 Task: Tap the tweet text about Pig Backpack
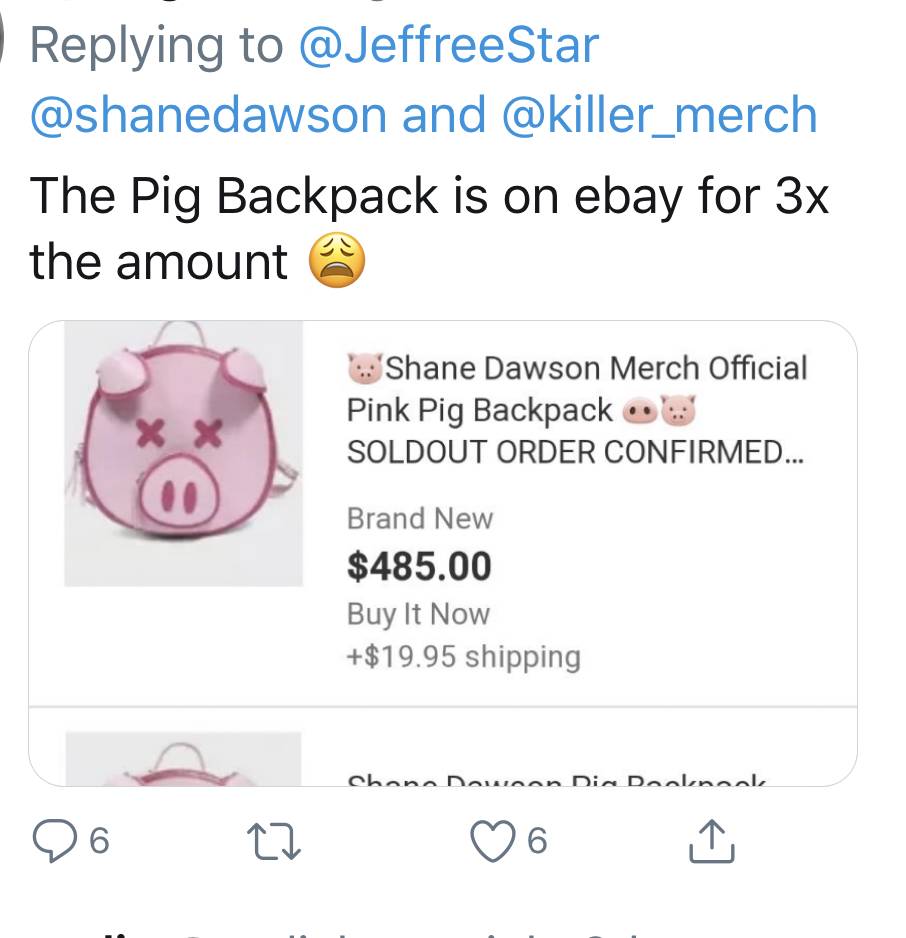pos(429,229)
